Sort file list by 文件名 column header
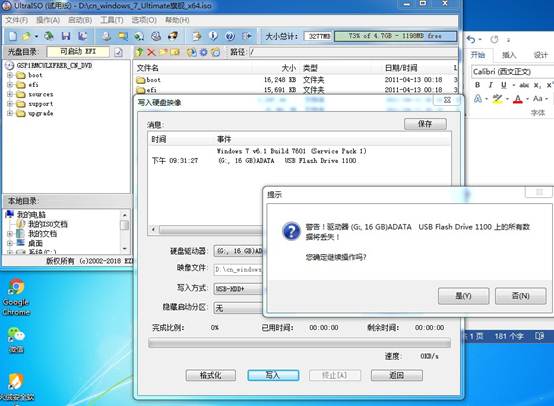Viewport: 554px width, 406px height. 148,68
